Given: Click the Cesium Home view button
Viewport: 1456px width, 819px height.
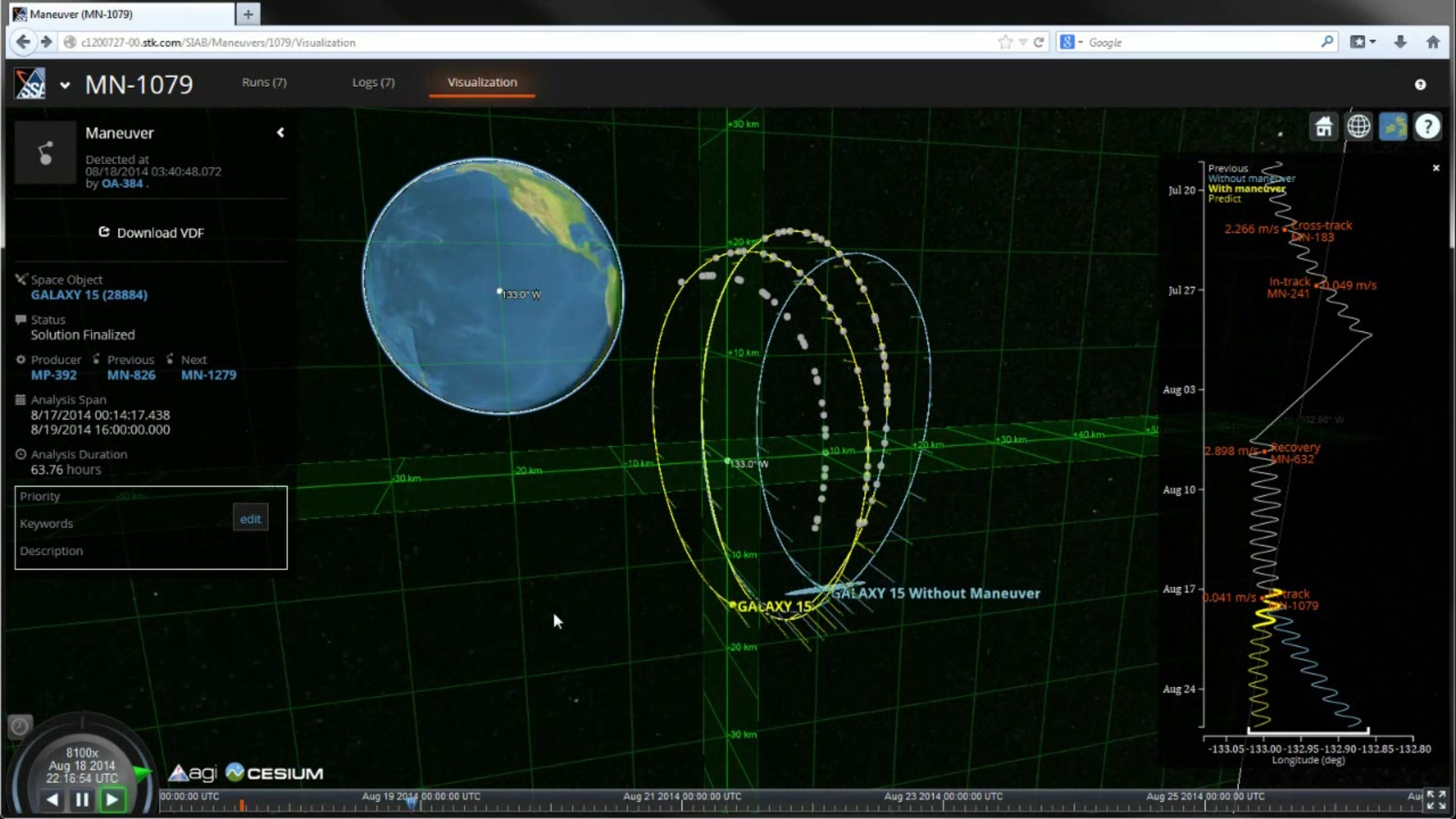Looking at the screenshot, I should coord(1324,127).
